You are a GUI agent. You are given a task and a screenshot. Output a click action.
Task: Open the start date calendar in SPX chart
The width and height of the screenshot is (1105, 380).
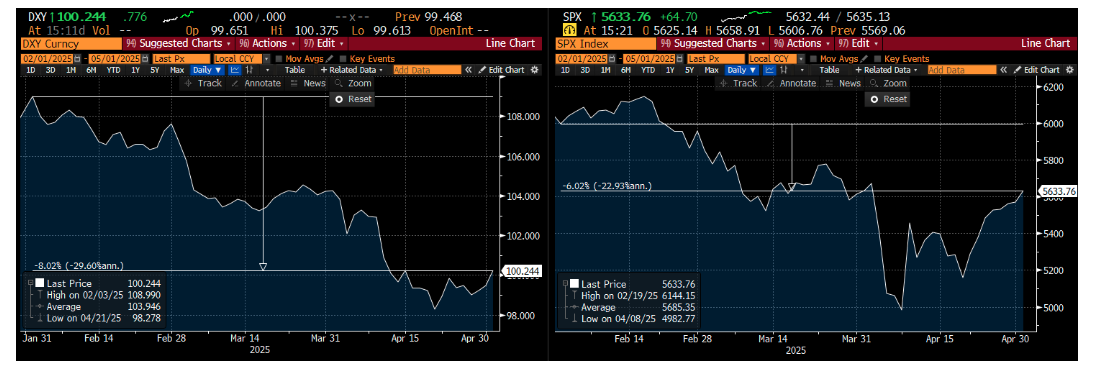612,59
